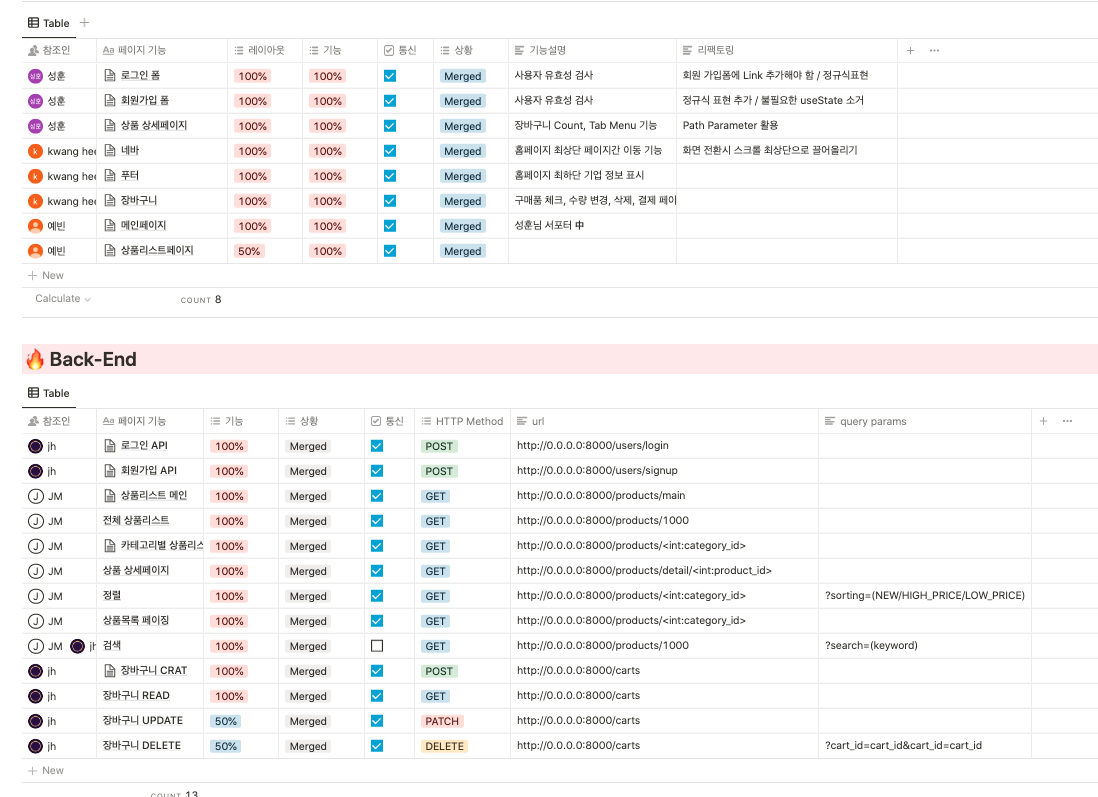Click the users/login url cell
The width and height of the screenshot is (1098, 797).
[664, 445]
